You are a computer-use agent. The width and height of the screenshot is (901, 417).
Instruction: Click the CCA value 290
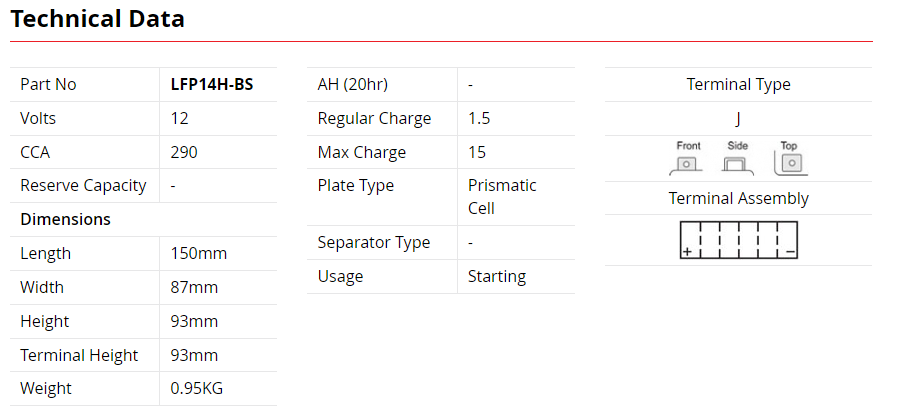[184, 152]
